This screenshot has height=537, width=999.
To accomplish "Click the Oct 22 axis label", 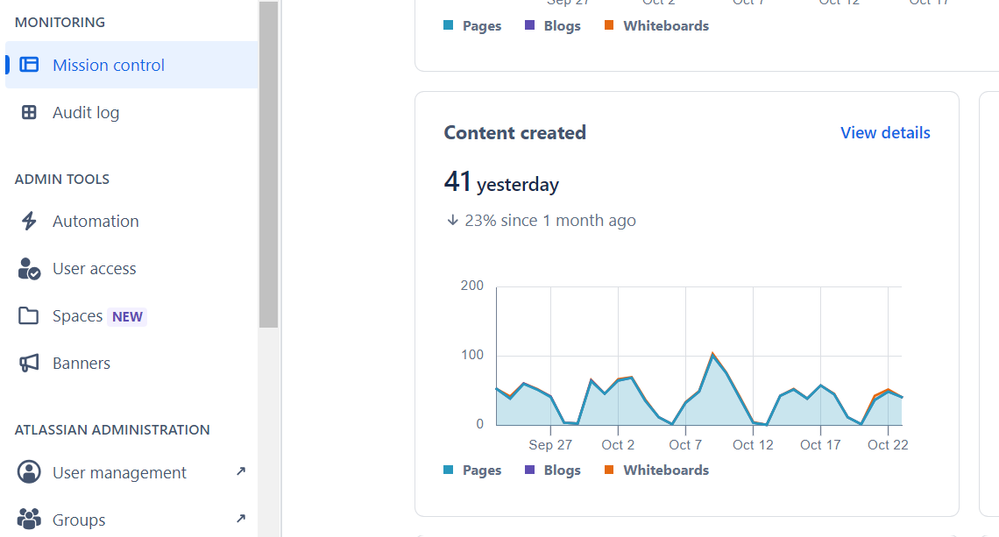I will [x=888, y=445].
